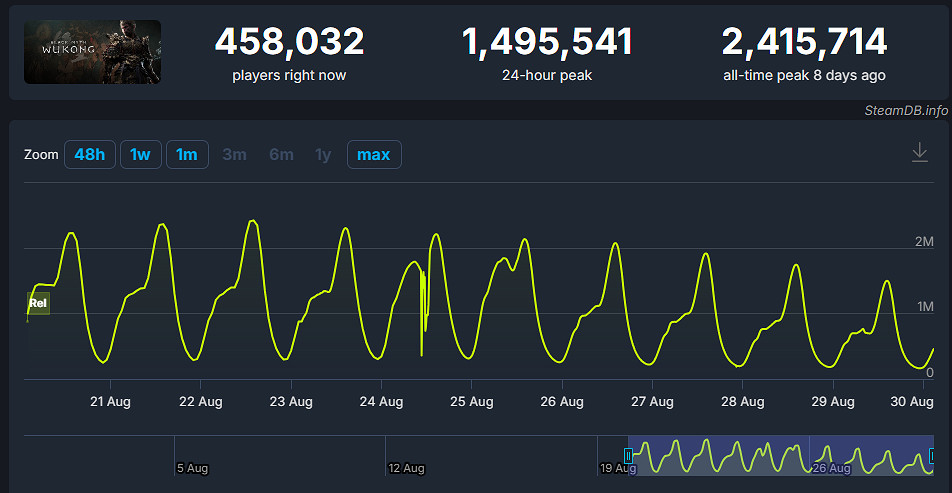Image resolution: width=952 pixels, height=493 pixels.
Task: Pick the 1y zoom range
Action: coord(323,155)
